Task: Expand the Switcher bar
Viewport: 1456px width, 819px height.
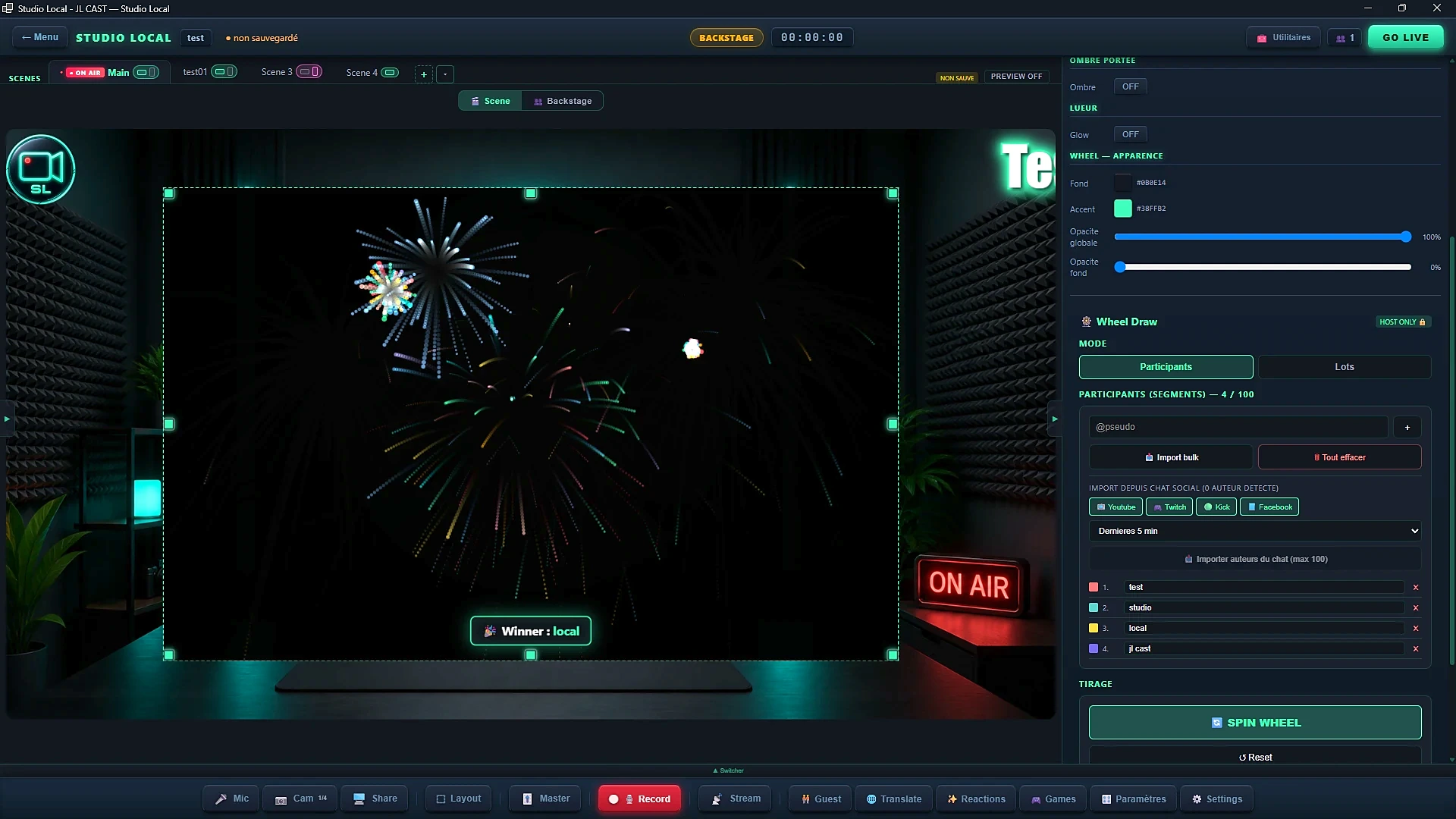Action: [728, 770]
